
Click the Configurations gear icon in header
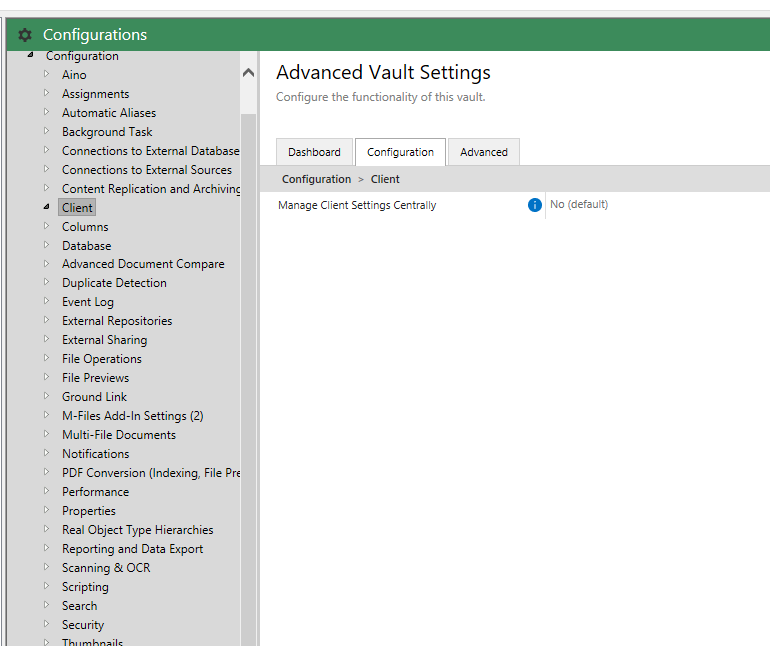coord(25,35)
